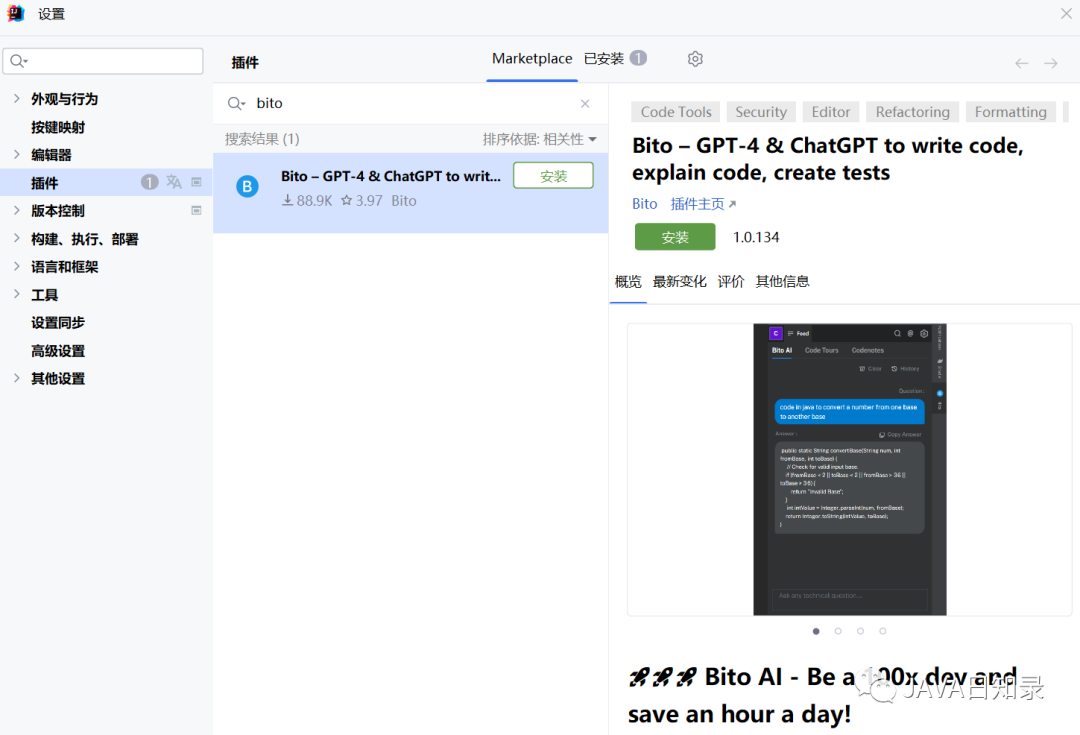The height and width of the screenshot is (735, 1080).
Task: Select 插件 in the settings tree
Action: tap(44, 183)
